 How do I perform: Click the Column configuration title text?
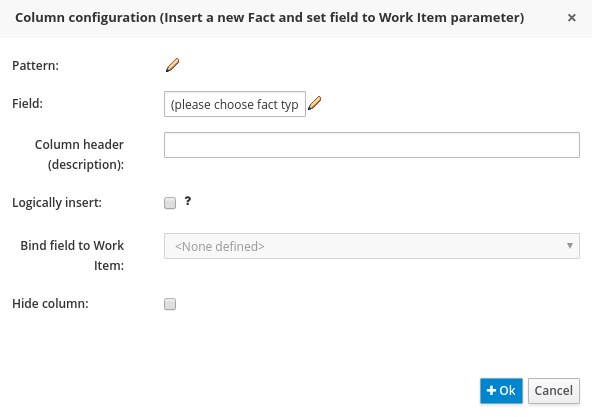(x=270, y=18)
